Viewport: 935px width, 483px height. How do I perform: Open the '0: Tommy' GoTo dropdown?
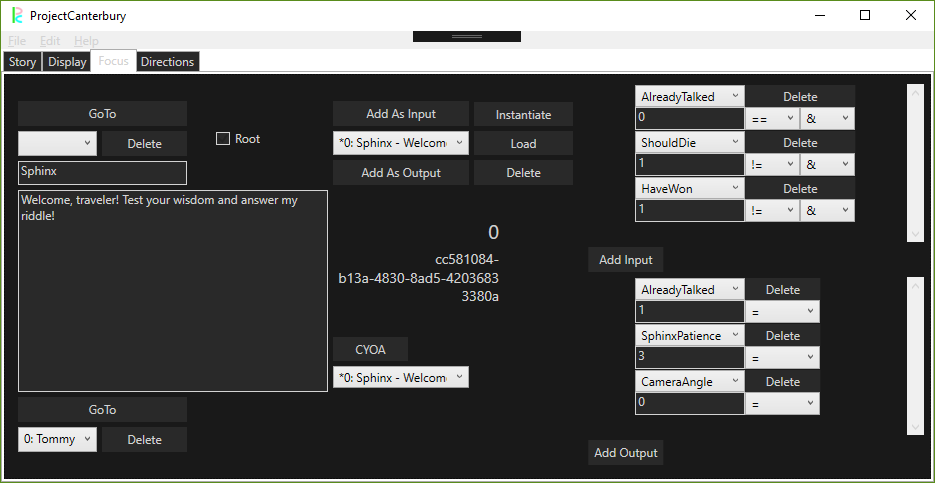tap(57, 439)
